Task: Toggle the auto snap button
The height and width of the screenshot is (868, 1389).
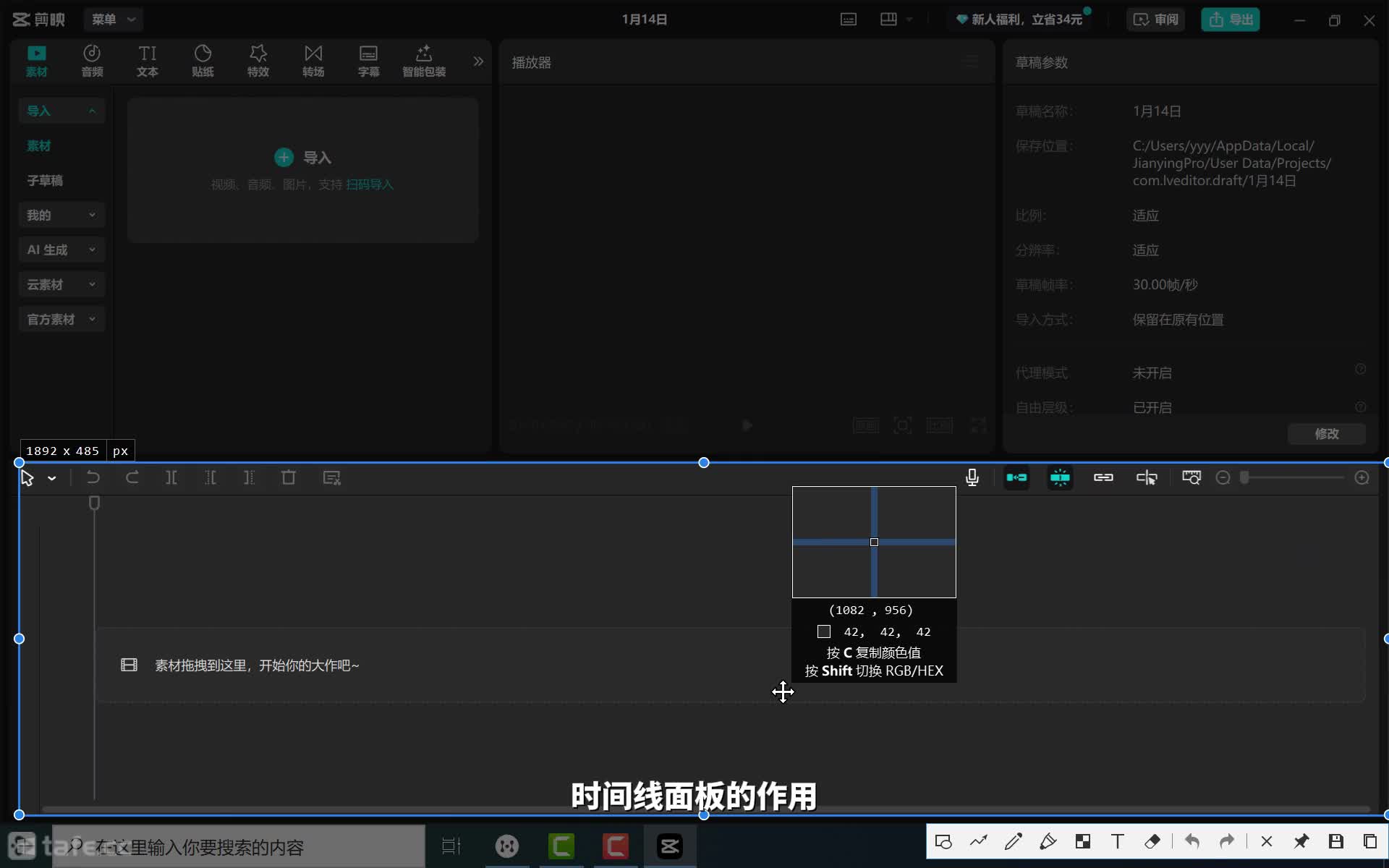Action: pyautogui.click(x=1060, y=477)
